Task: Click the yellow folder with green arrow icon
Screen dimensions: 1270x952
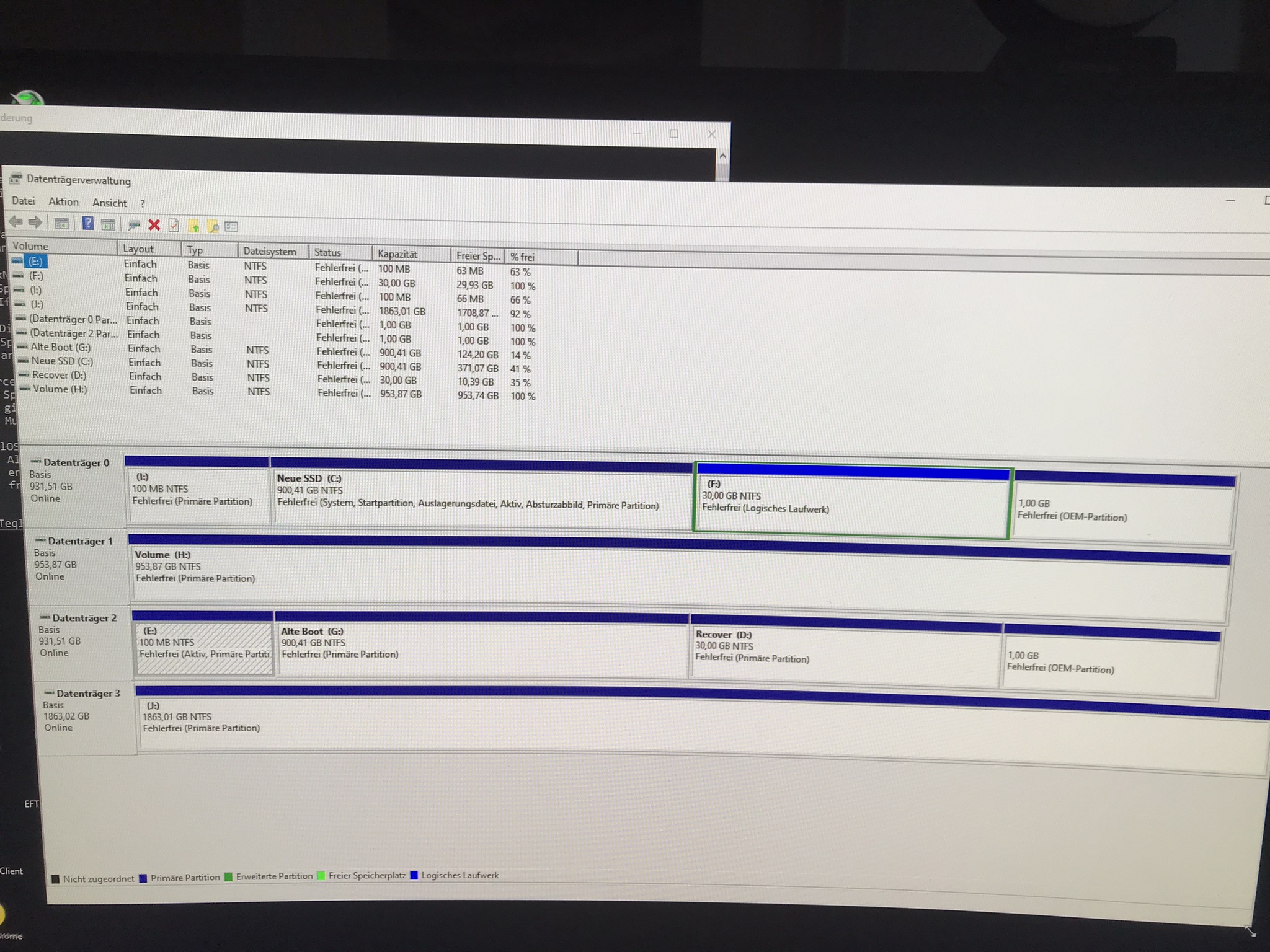Action: coord(193,226)
